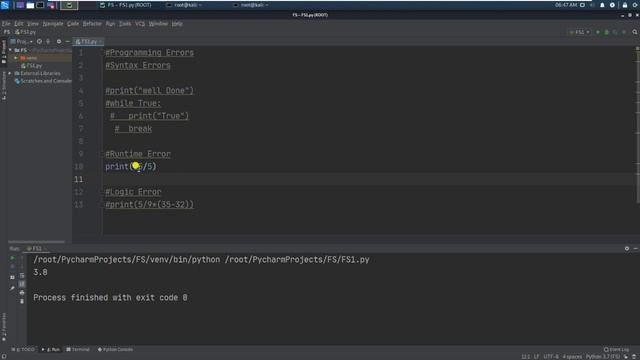Viewport: 640px width, 360px height.
Task: Open the Kali applications menu icon
Action: [x=5, y=5]
